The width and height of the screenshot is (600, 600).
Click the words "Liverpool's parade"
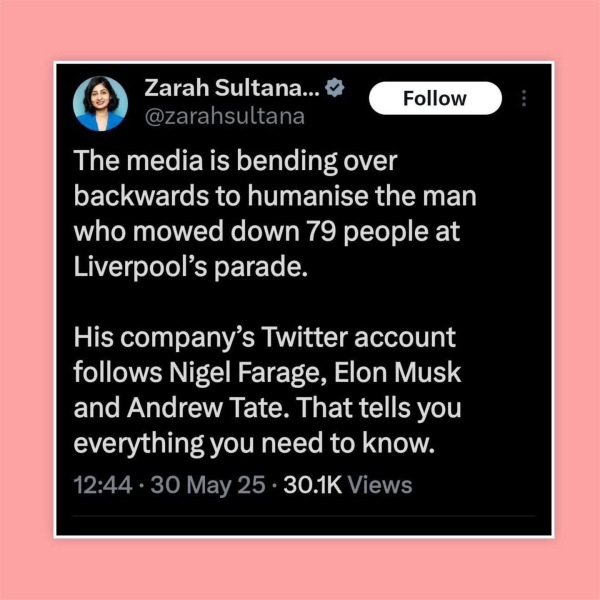coord(191,267)
